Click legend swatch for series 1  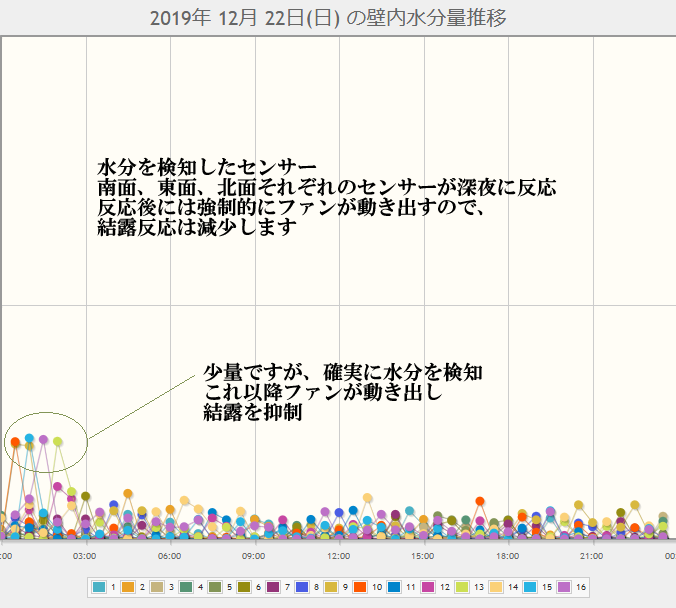coord(99,587)
